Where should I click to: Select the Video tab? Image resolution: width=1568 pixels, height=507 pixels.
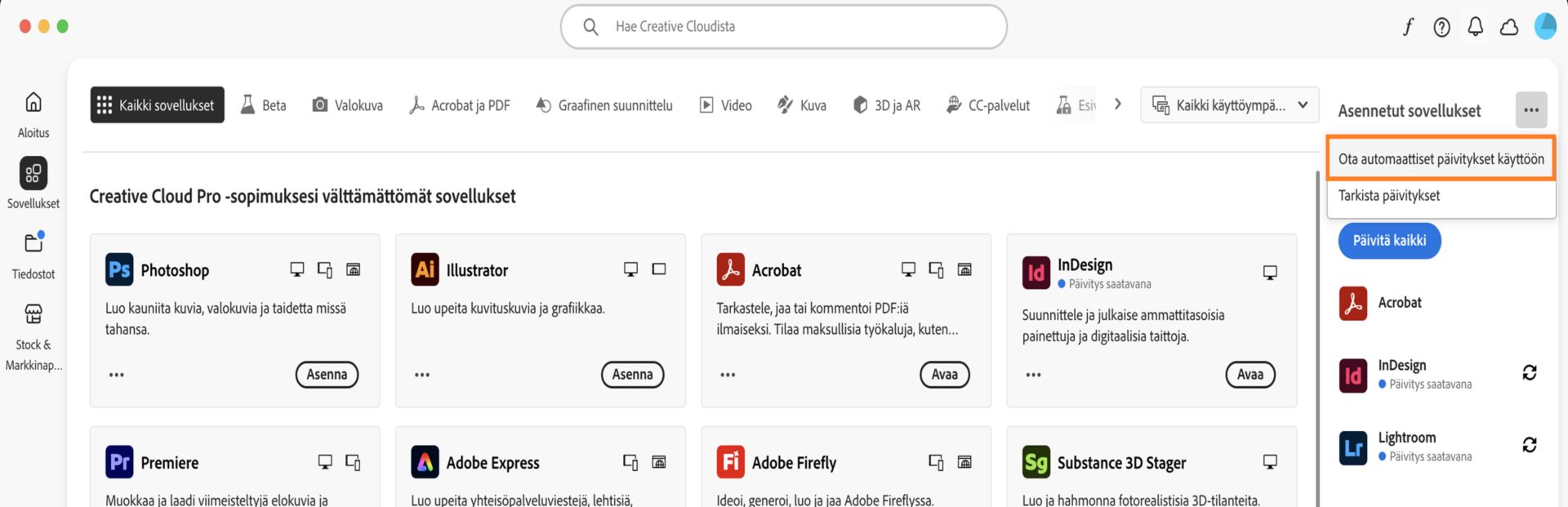726,105
